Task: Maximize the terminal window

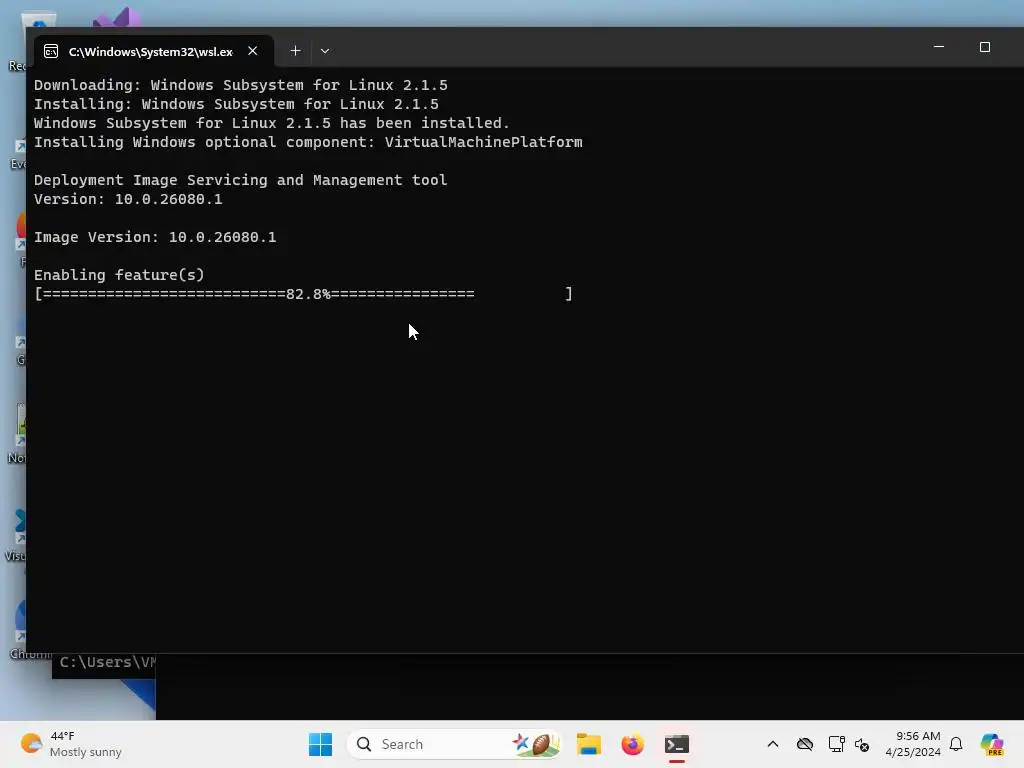Action: [x=985, y=47]
